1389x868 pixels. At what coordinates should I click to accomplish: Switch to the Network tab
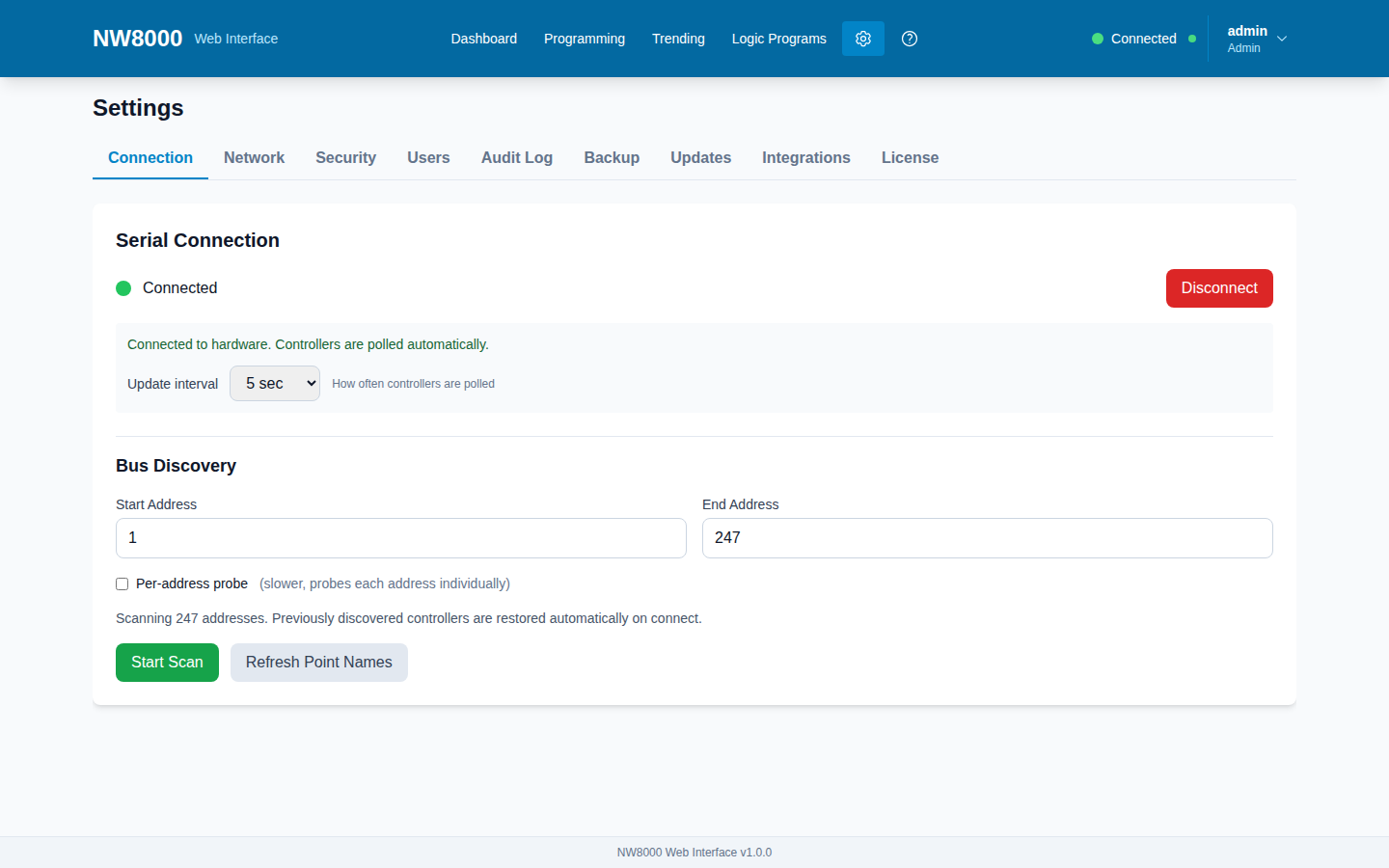(x=254, y=157)
